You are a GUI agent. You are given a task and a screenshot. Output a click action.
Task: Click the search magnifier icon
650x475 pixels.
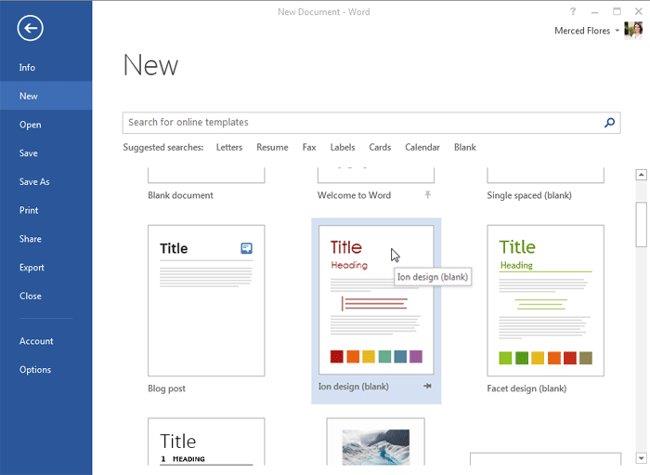pyautogui.click(x=609, y=123)
